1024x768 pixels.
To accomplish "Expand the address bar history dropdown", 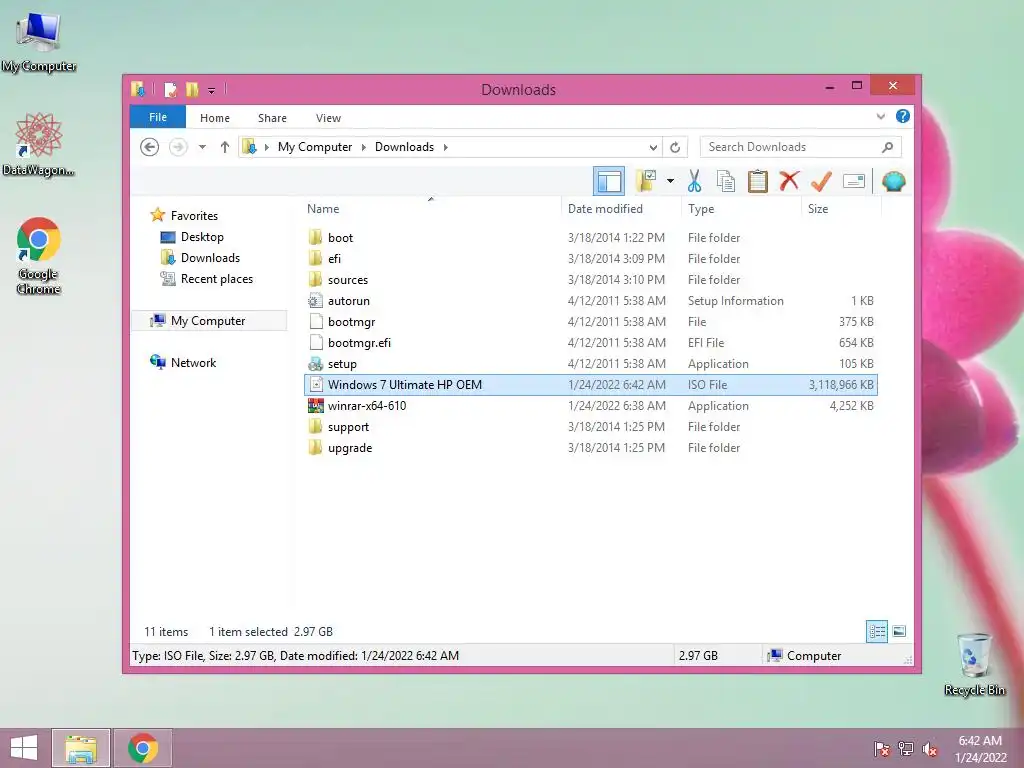I will [x=652, y=147].
